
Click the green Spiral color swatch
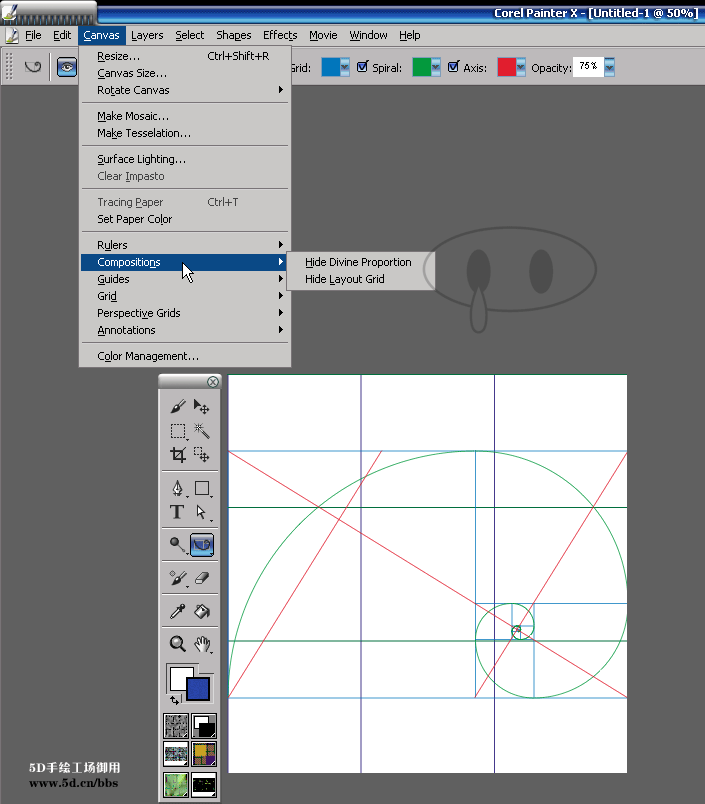421,67
